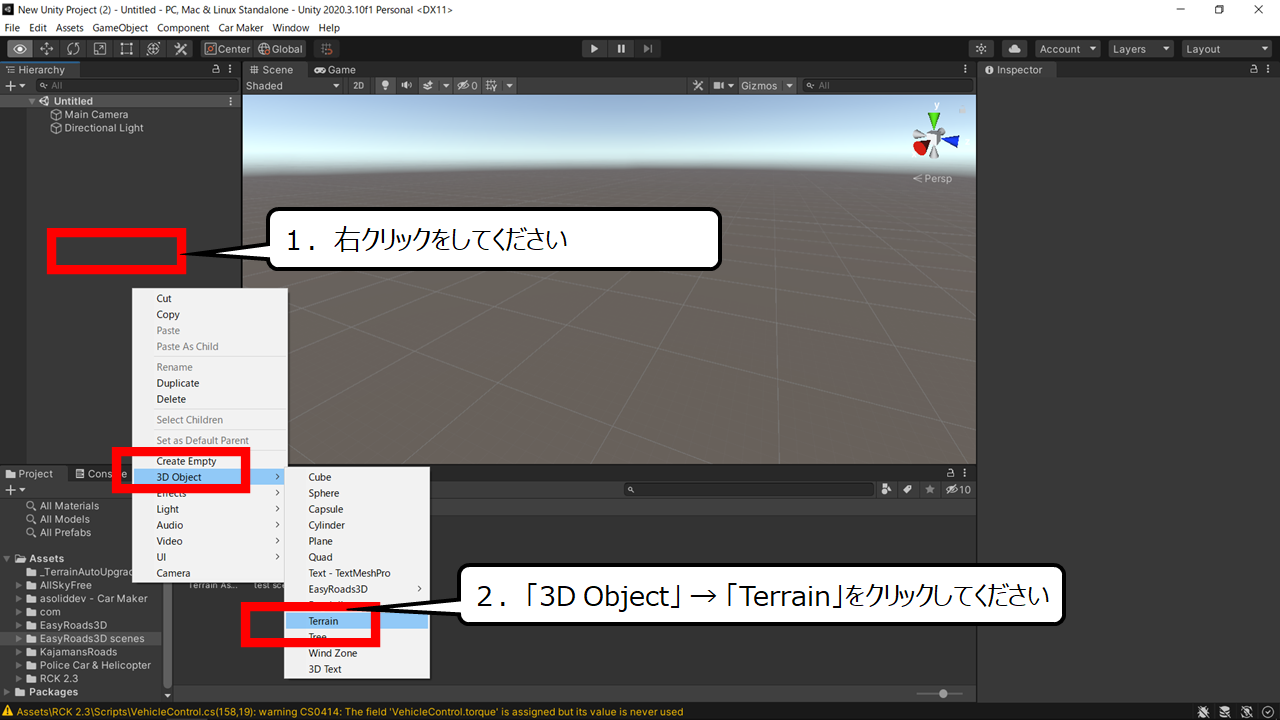The height and width of the screenshot is (720, 1280).
Task: Switch to the Game tab
Action: point(334,70)
